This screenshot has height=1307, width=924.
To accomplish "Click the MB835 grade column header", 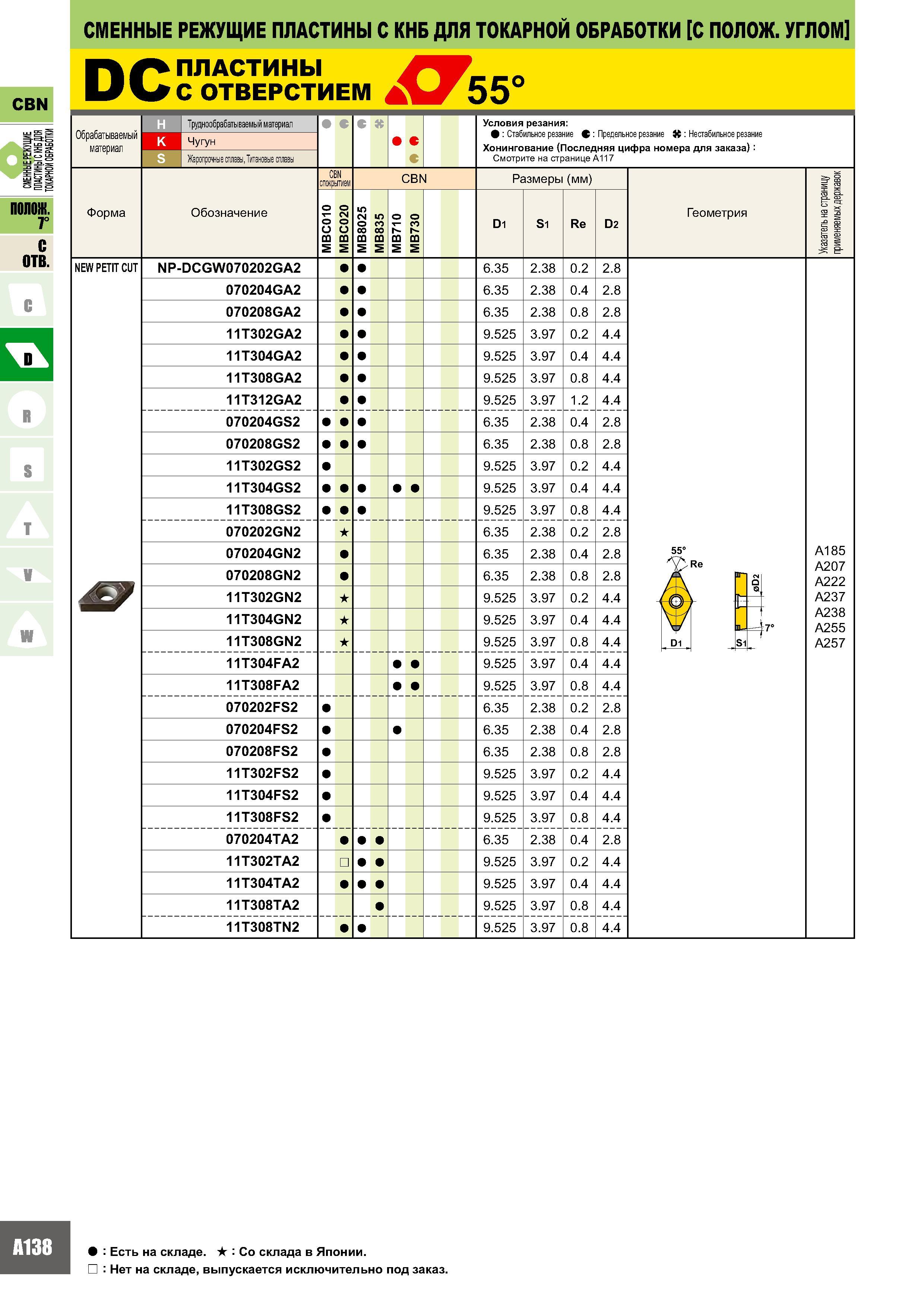I will pos(380,232).
